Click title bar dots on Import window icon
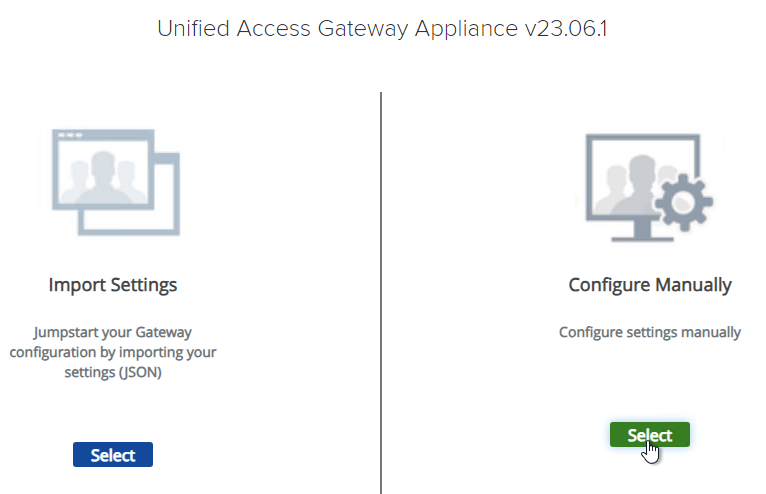Screen dimensions: 766x494 coord(70,135)
